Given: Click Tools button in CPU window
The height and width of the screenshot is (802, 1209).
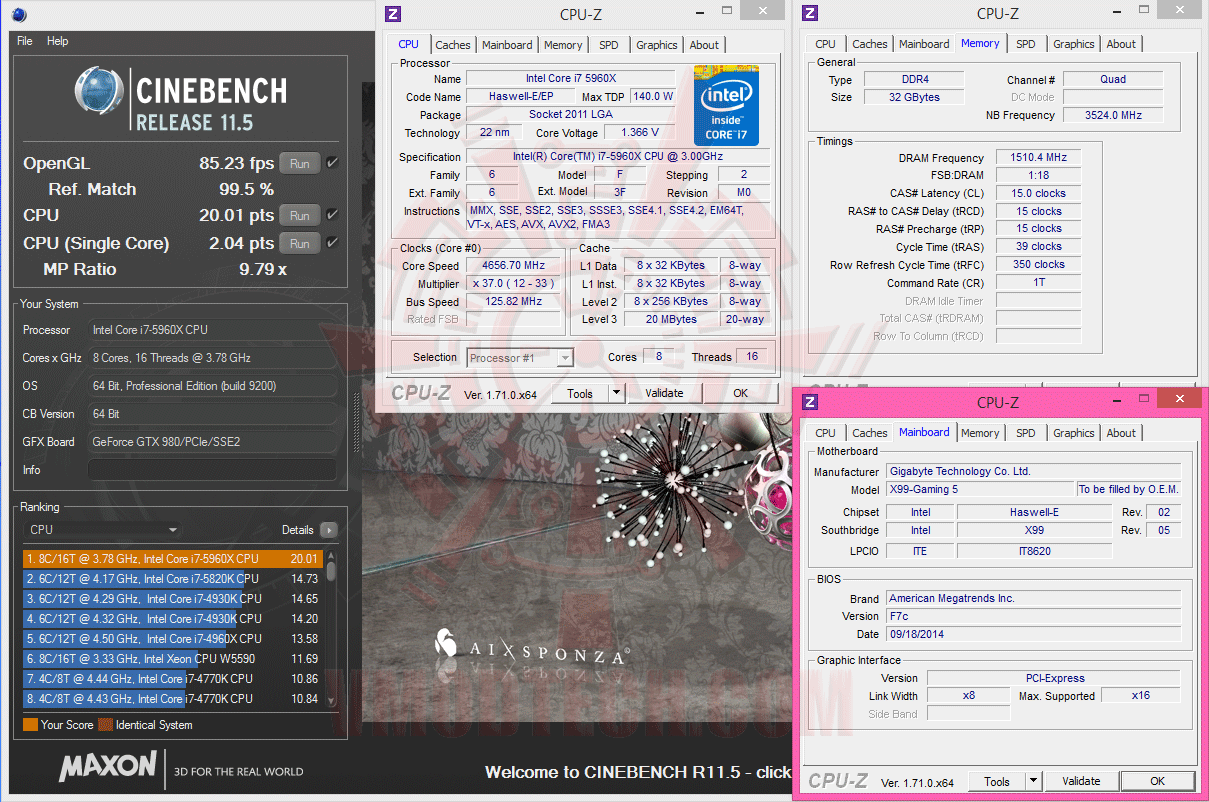Looking at the screenshot, I should [580, 393].
